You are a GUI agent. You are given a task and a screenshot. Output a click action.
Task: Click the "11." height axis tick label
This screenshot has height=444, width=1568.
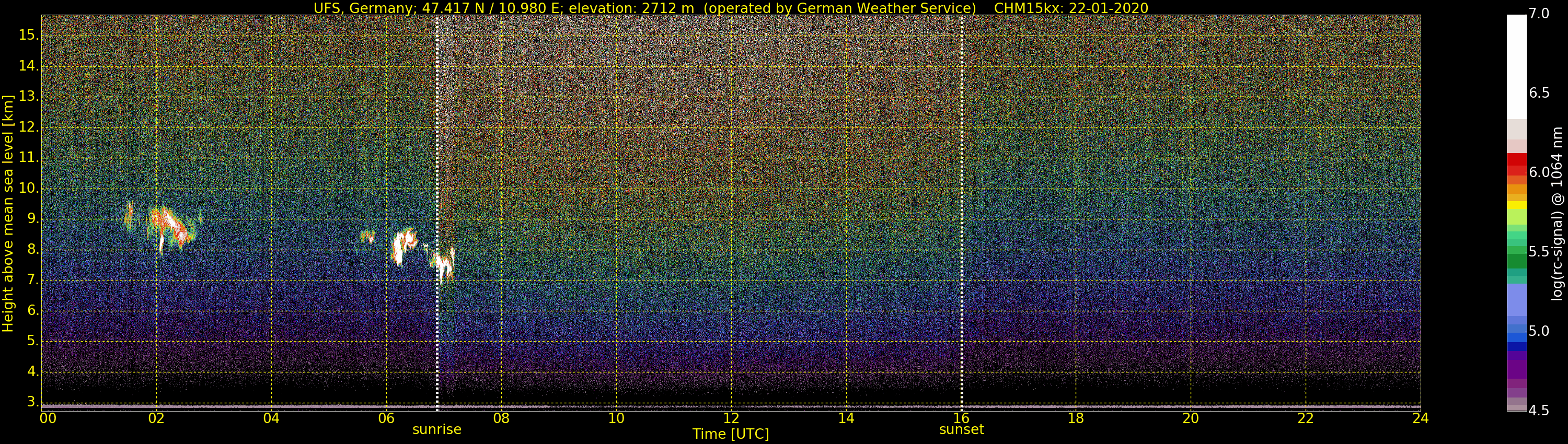pos(29,158)
